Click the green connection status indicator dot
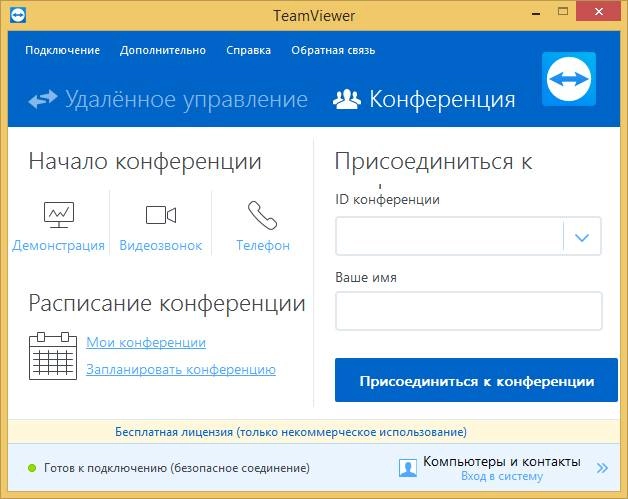The image size is (628, 499). [32, 468]
